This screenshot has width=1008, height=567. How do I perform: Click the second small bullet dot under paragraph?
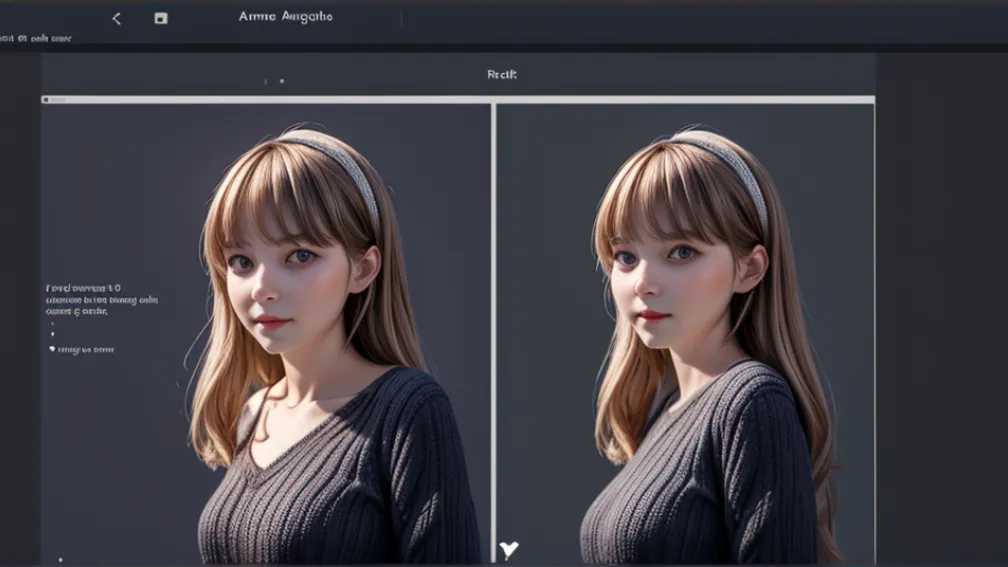pos(52,334)
